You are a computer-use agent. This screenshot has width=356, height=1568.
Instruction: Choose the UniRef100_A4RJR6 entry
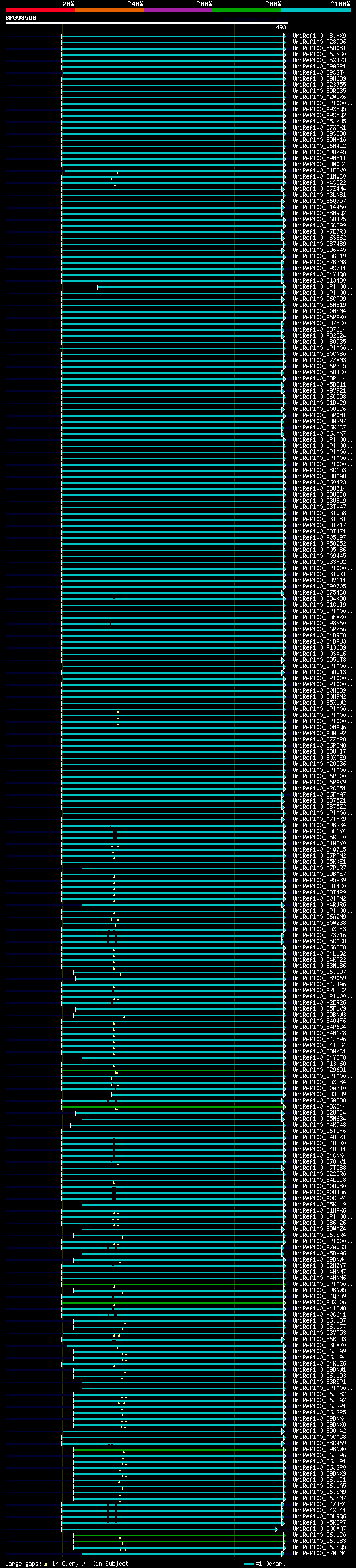tap(319, 904)
